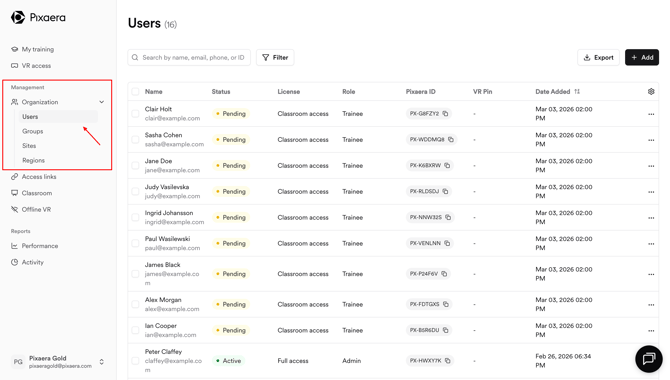The image size is (670, 380).
Task: Focus the user search field
Action: coord(189,57)
